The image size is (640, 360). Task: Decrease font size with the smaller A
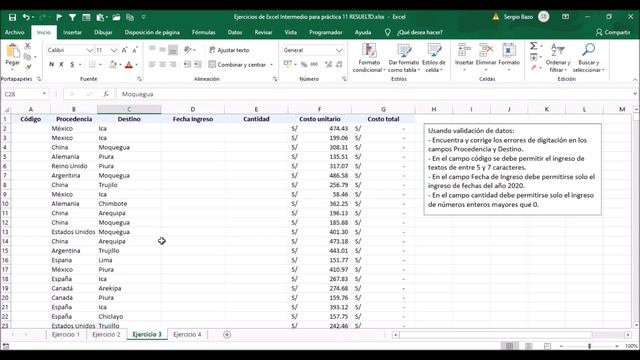(x=135, y=50)
